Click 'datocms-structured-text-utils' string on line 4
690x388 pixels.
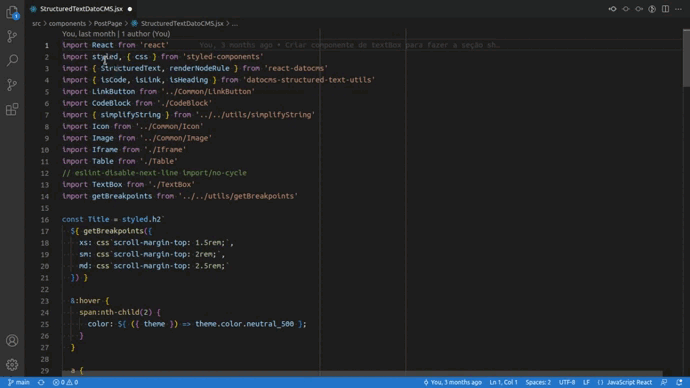pyautogui.click(x=309, y=80)
